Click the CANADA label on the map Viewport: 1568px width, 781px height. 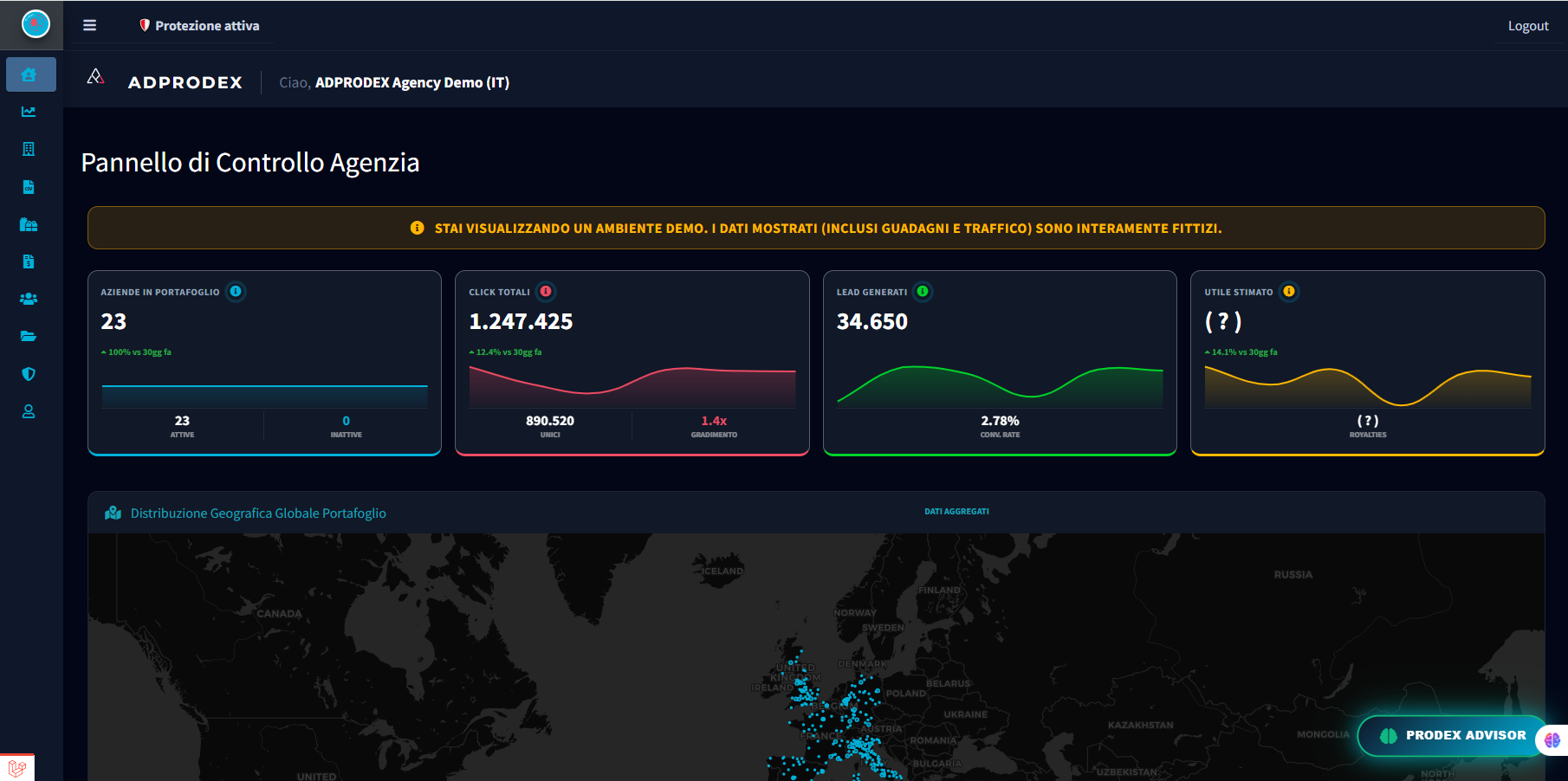pos(279,614)
